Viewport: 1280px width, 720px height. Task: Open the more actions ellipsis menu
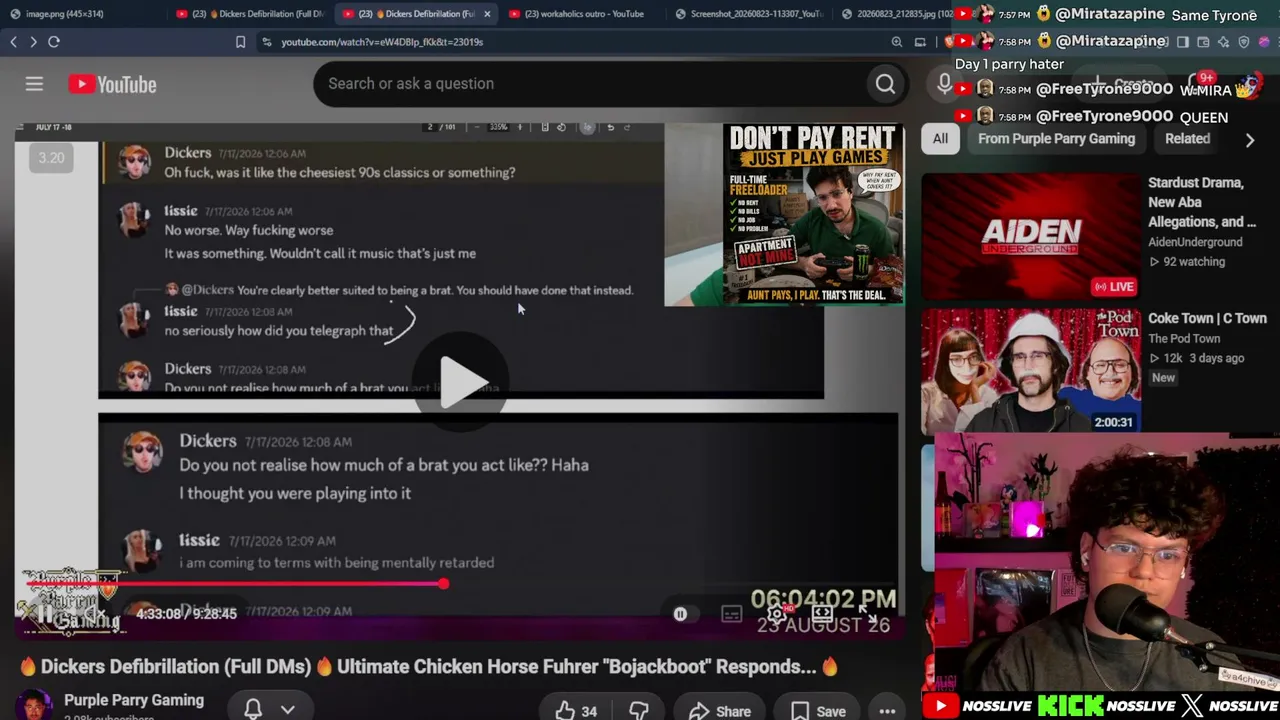point(887,711)
